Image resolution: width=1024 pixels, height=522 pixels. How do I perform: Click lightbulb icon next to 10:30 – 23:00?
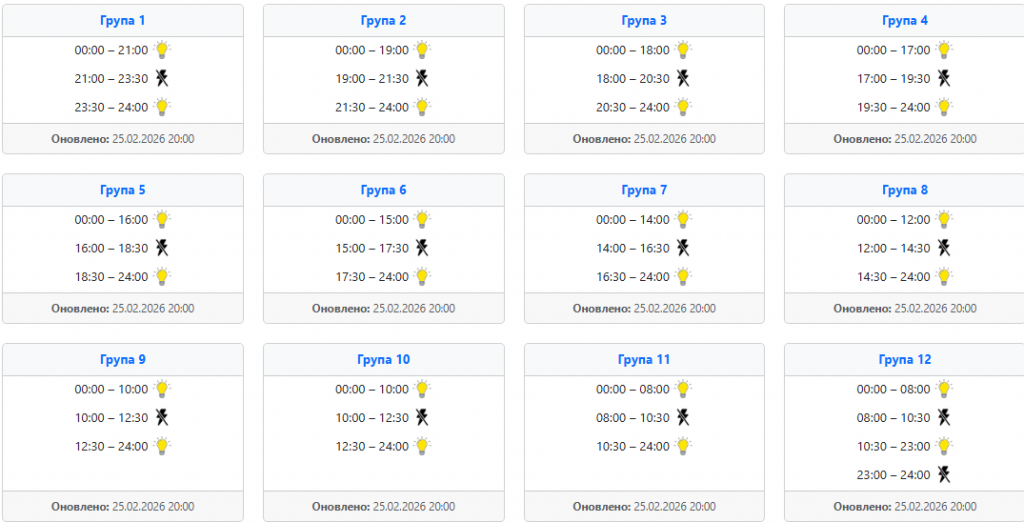tap(944, 446)
